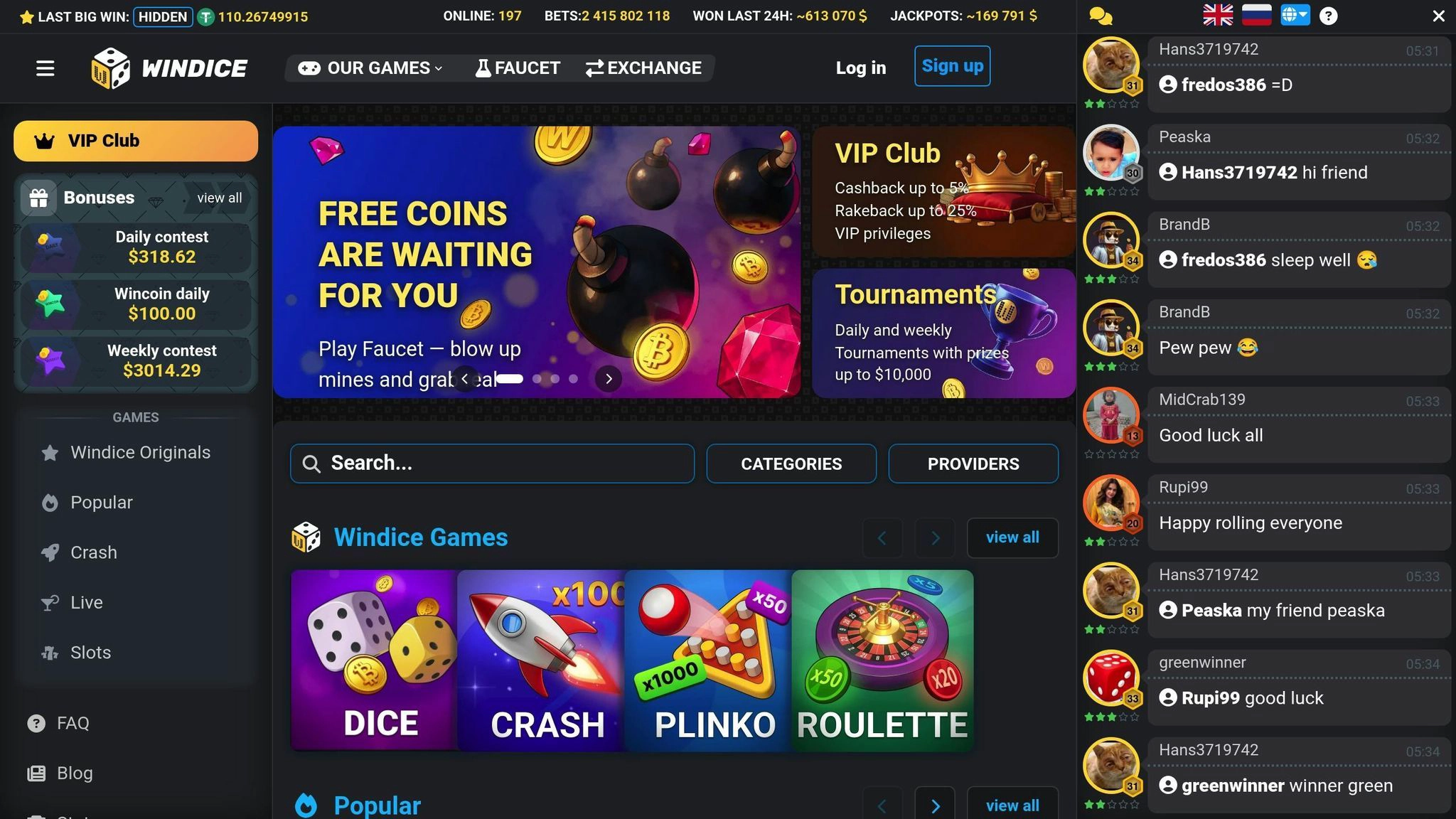
Task: Go to the FAUCET menu item
Action: pos(518,68)
